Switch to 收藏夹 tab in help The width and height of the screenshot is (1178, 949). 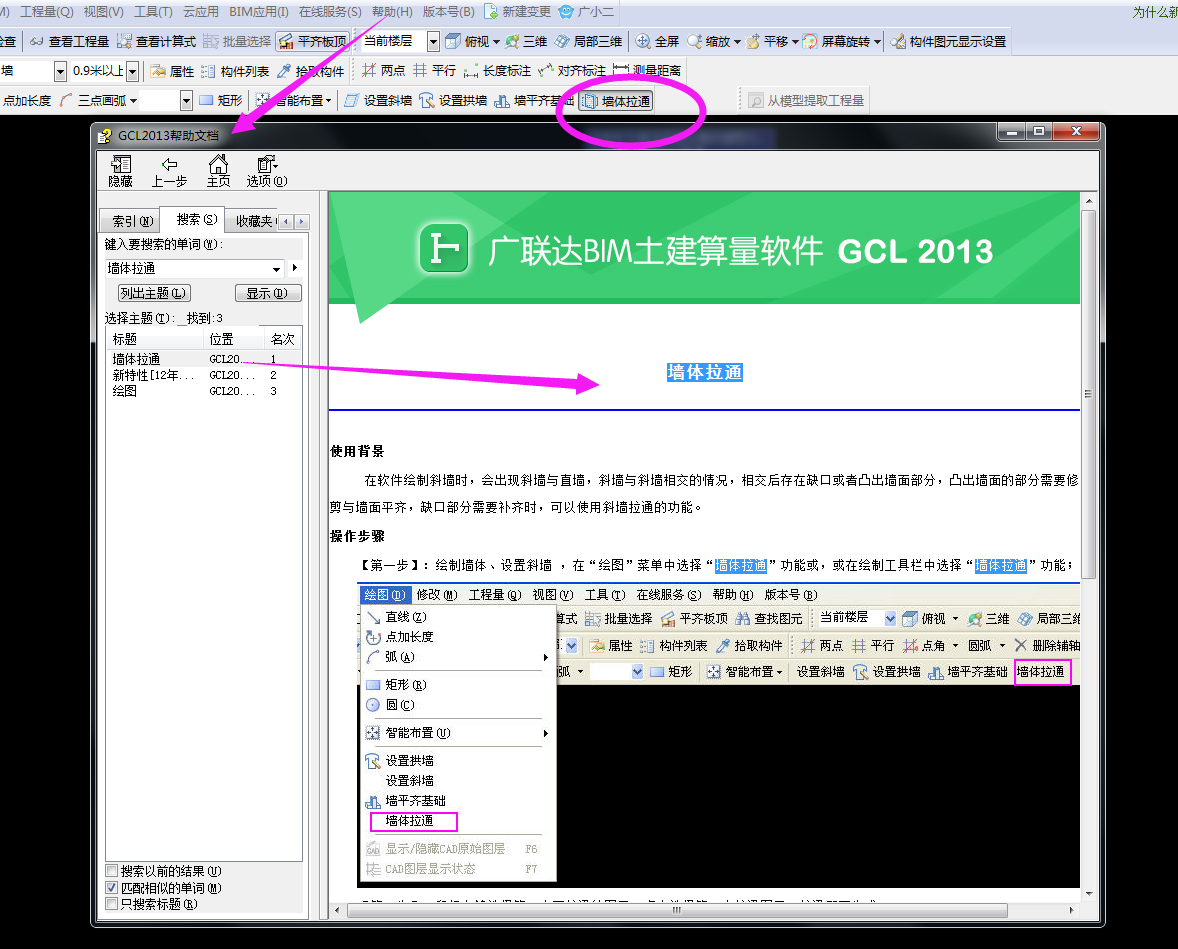(254, 221)
